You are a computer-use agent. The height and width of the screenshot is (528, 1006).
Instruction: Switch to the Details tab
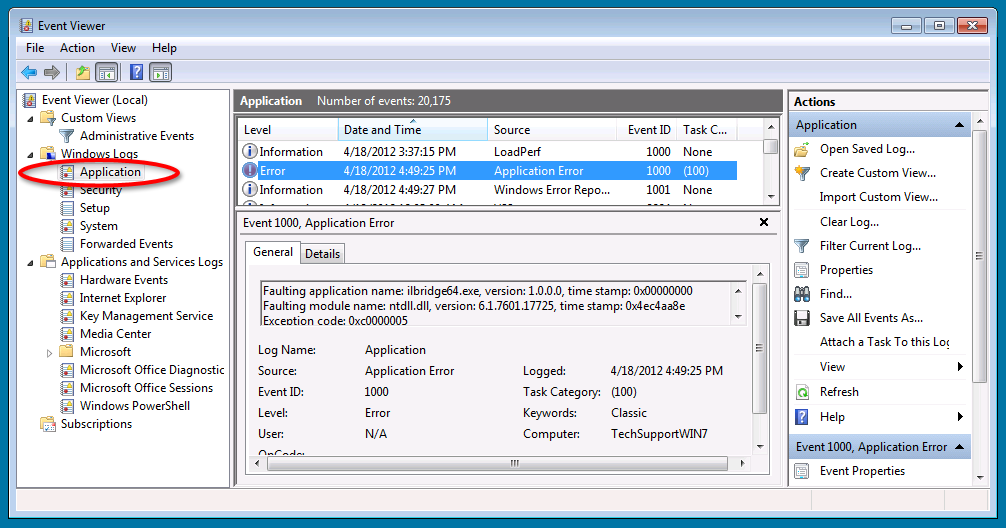322,254
